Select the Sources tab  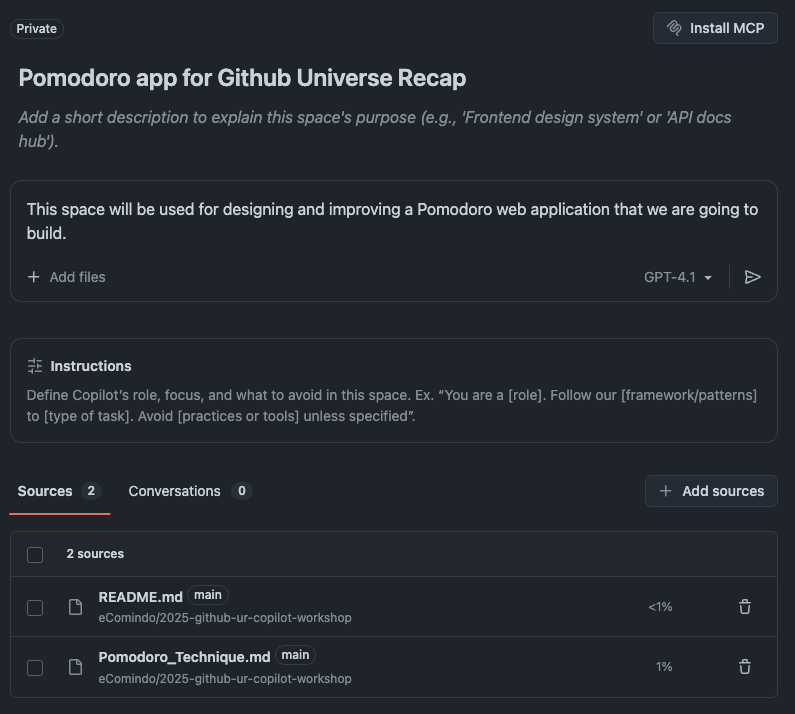45,491
